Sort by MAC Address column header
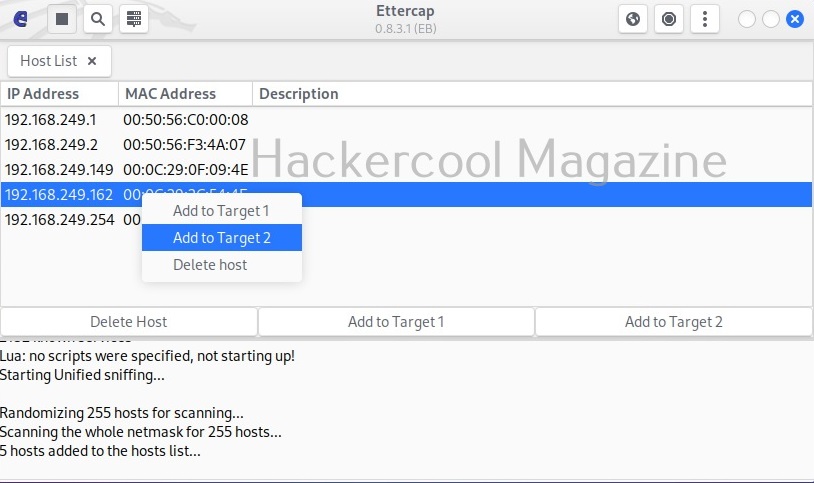The image size is (814, 483). click(185, 93)
